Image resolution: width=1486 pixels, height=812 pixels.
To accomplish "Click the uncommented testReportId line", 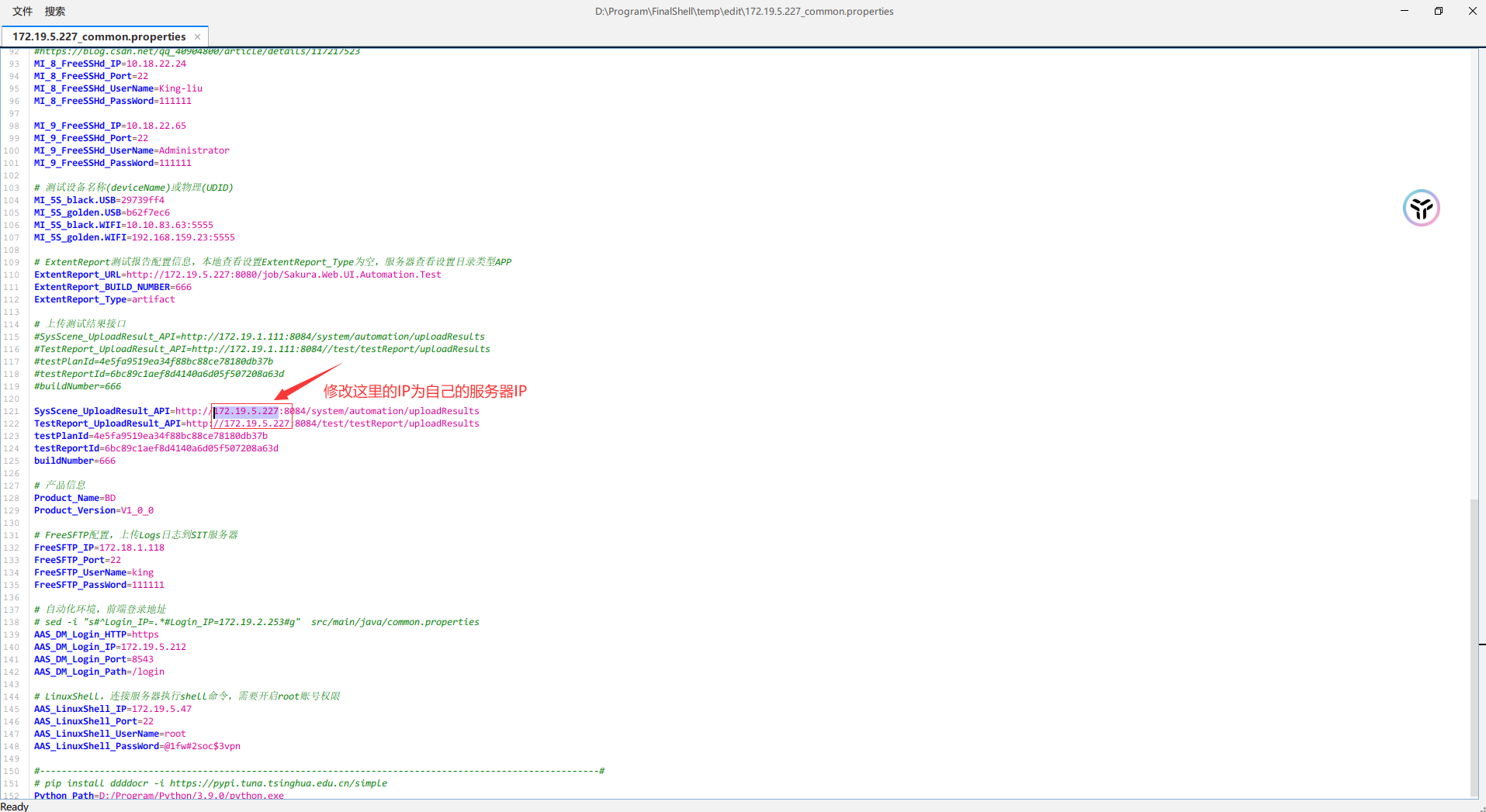I will pyautogui.click(x=156, y=448).
